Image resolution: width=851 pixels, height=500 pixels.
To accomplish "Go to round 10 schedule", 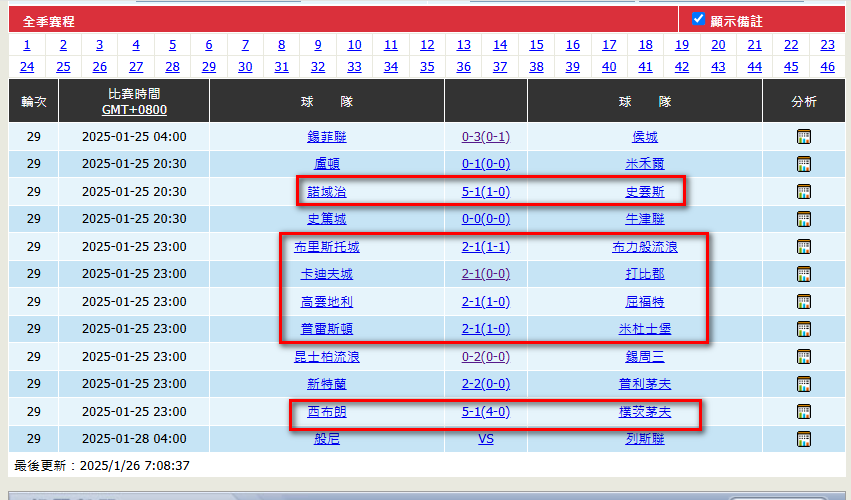I will coord(354,45).
